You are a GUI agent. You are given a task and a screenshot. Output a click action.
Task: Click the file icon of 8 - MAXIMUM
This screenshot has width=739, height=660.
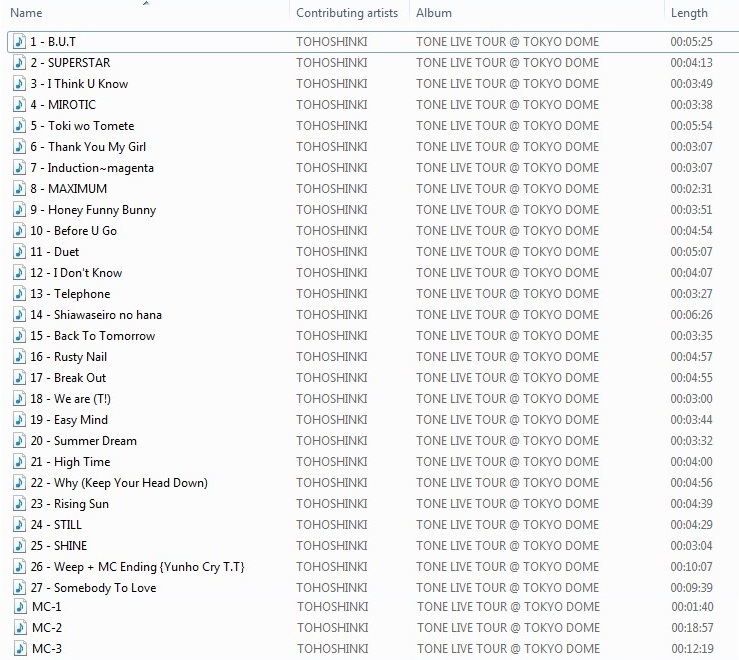coord(19,189)
